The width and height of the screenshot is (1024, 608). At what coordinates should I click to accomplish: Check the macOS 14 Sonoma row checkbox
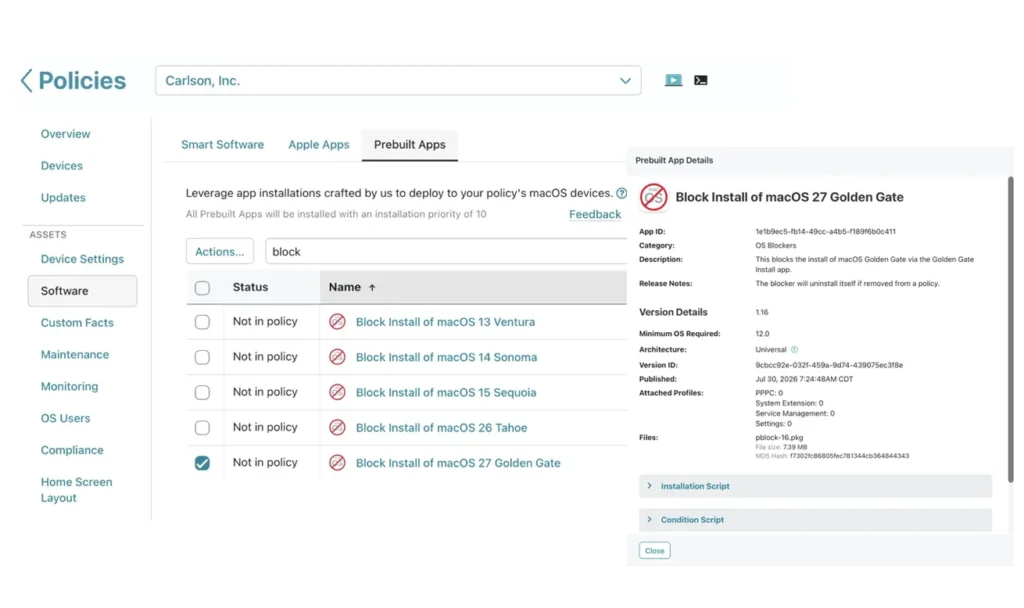pos(202,357)
